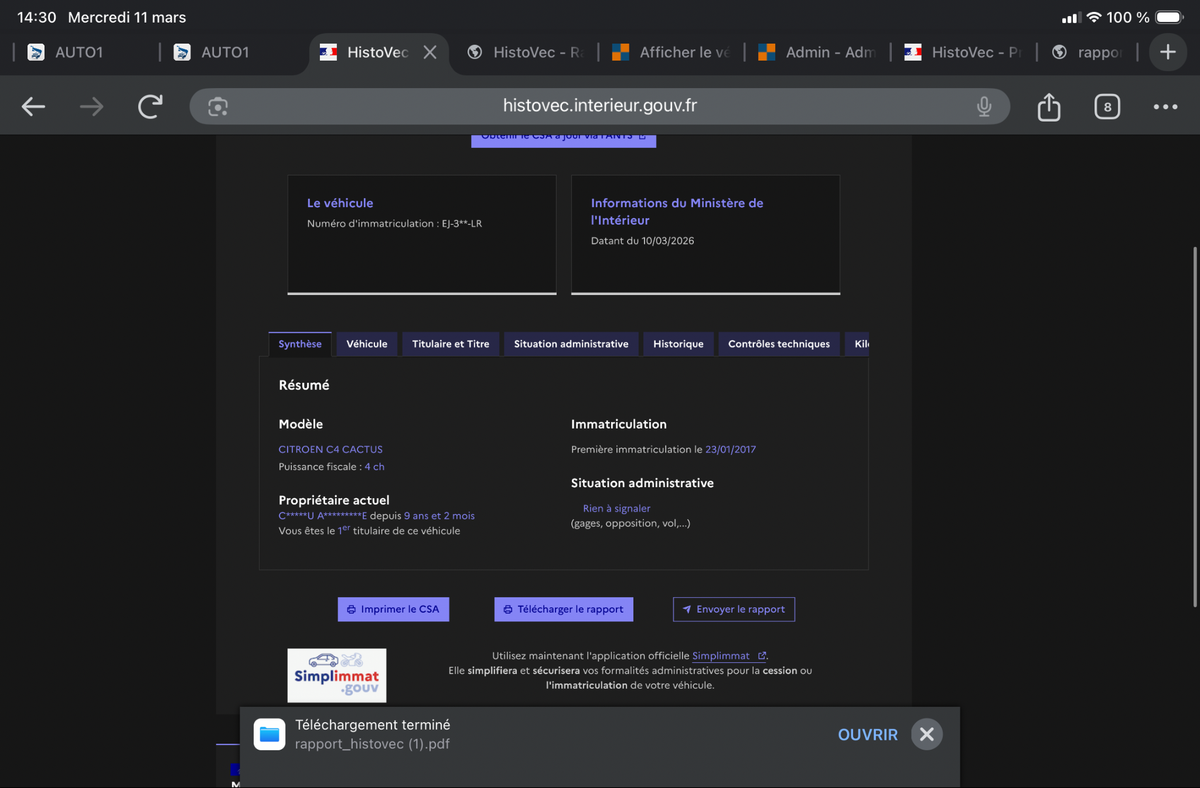Open the share sheet icon
The image size is (1200, 788).
[1048, 107]
